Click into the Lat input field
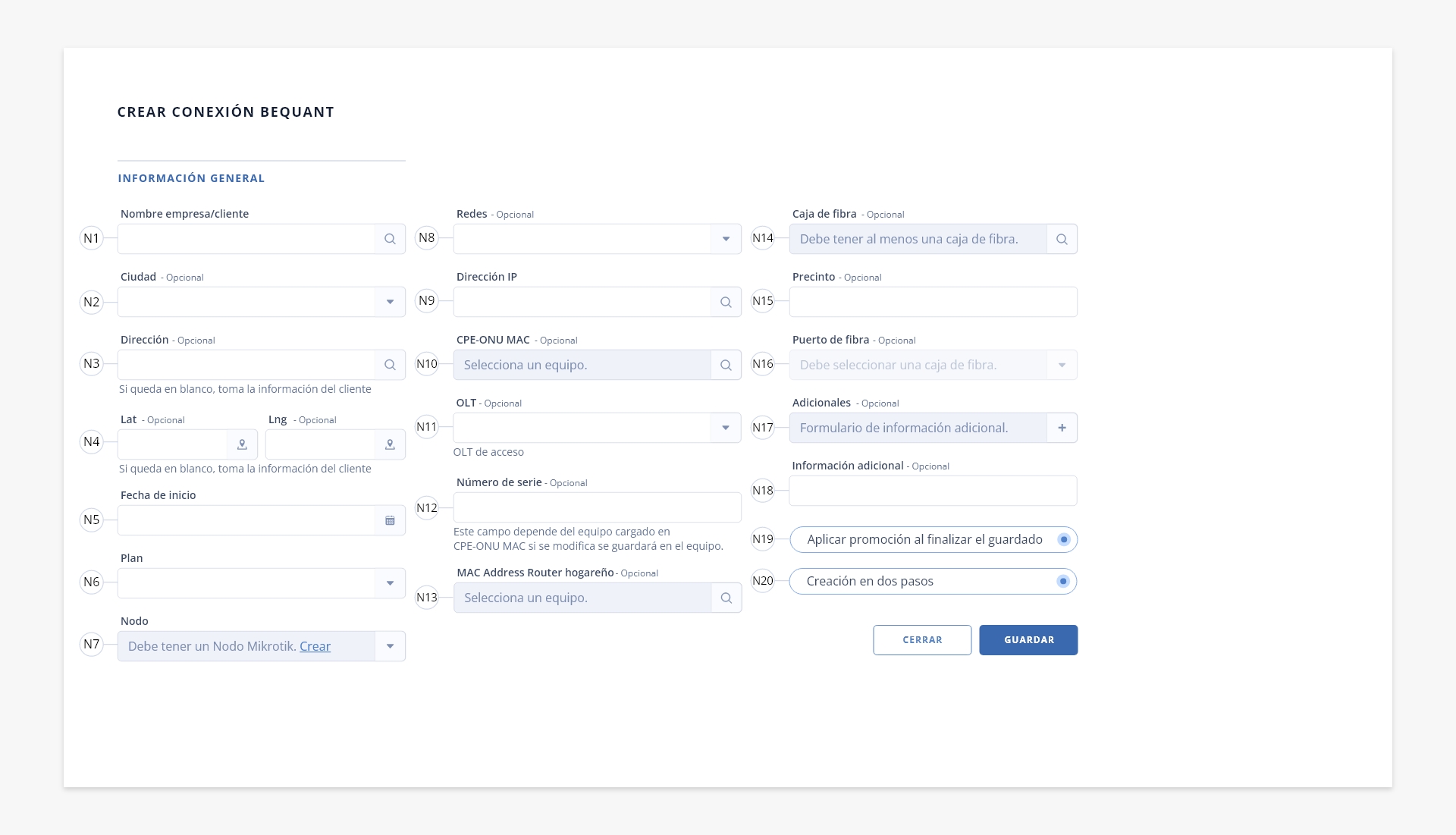 [x=173, y=444]
